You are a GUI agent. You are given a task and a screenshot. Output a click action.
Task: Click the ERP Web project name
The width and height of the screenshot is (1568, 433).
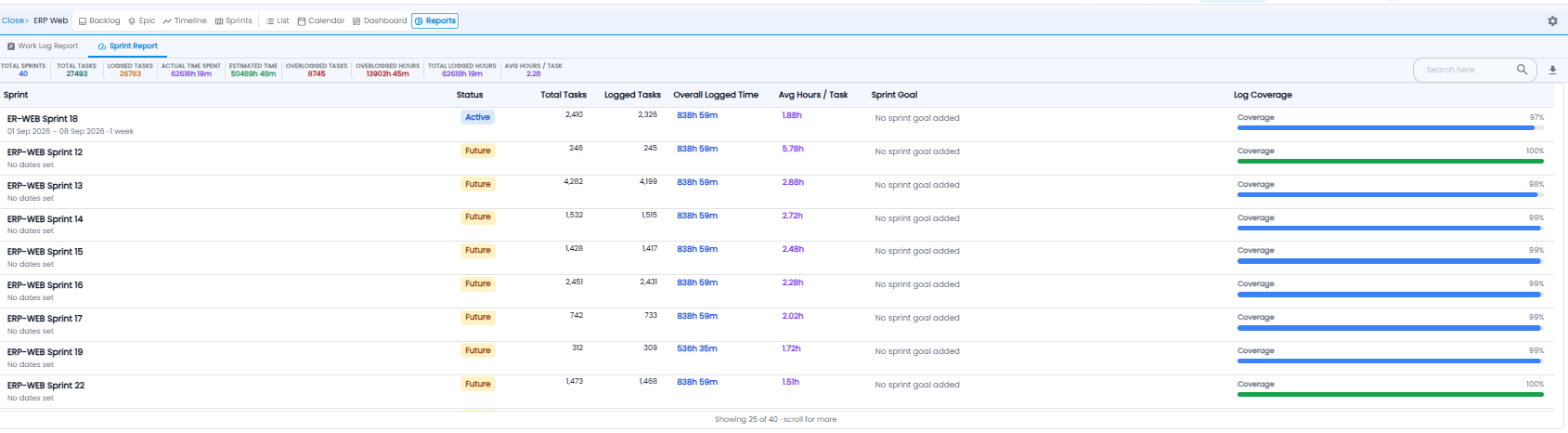(51, 20)
